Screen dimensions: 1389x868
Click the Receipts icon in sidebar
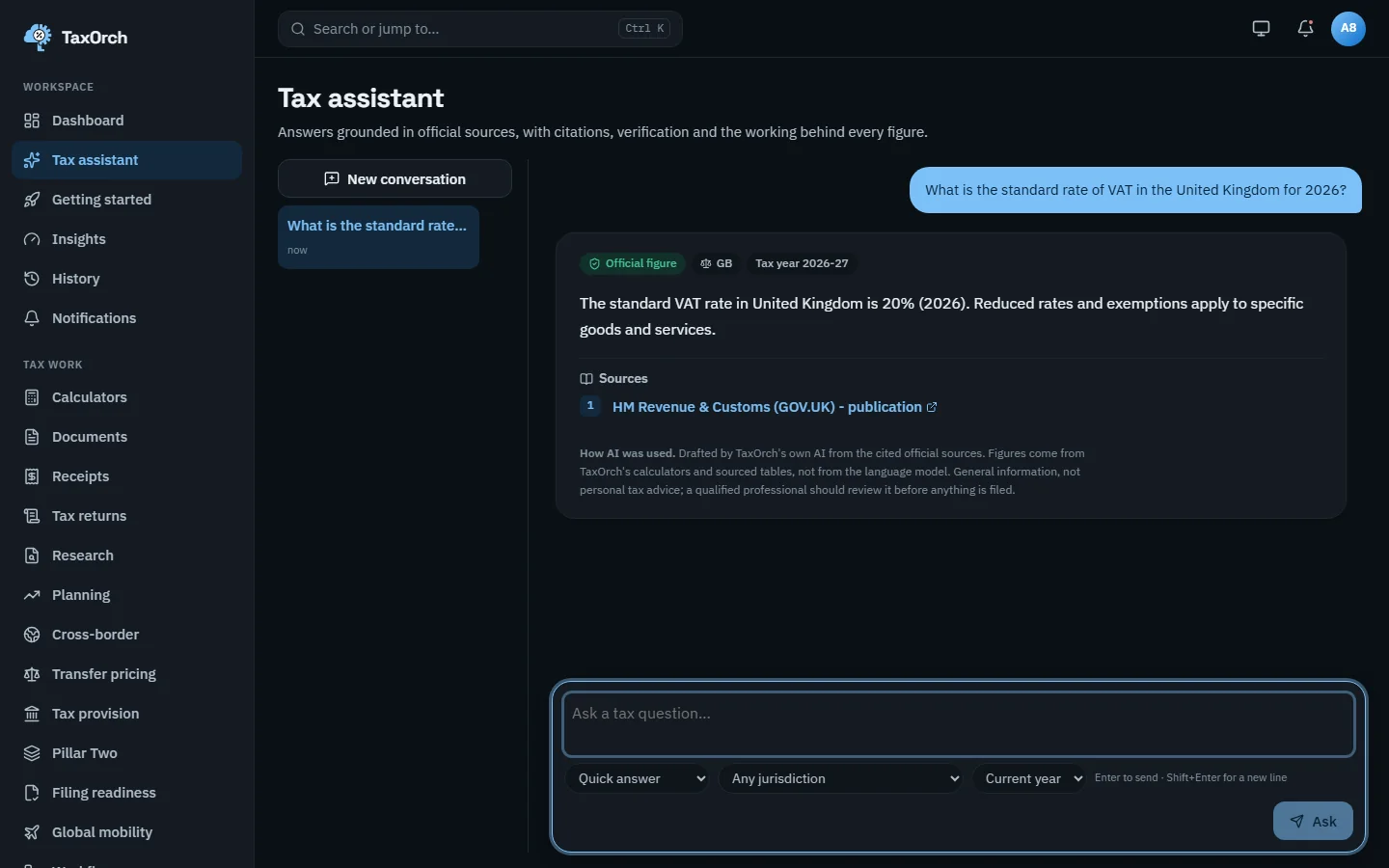(32, 476)
